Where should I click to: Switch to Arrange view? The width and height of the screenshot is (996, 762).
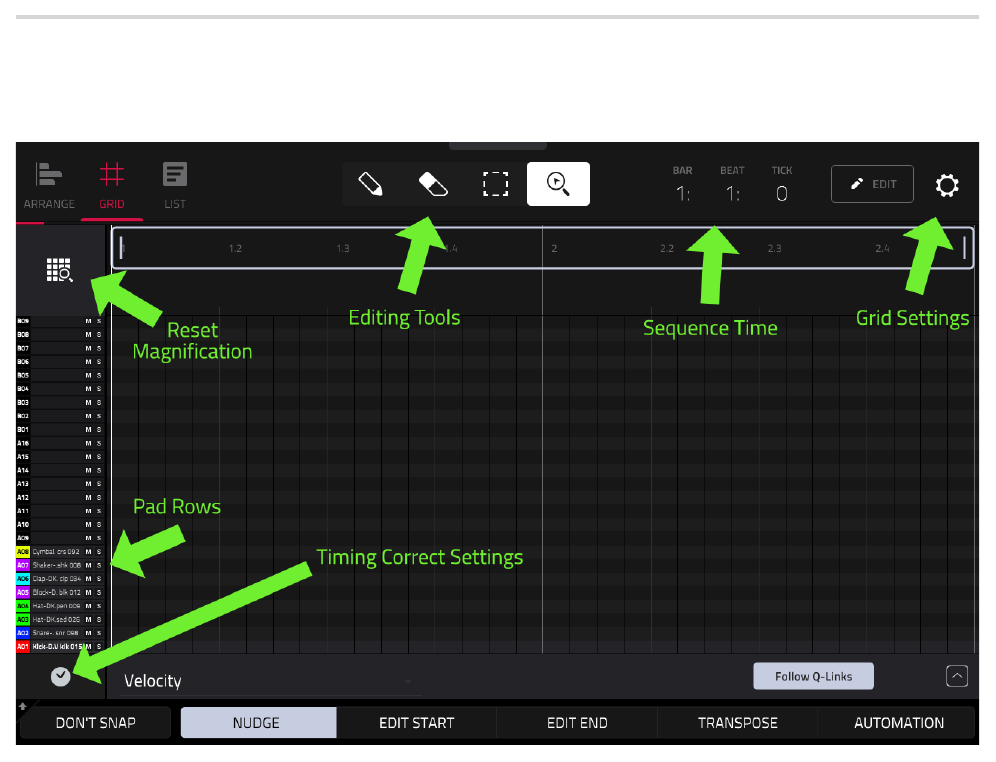49,186
